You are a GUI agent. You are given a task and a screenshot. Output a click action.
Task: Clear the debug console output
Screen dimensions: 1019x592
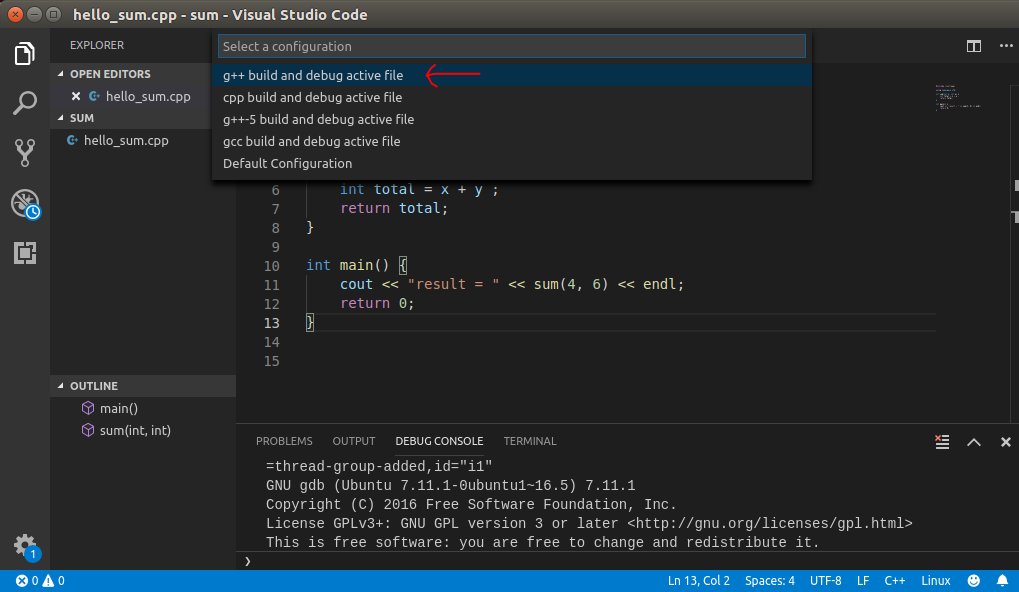point(942,442)
